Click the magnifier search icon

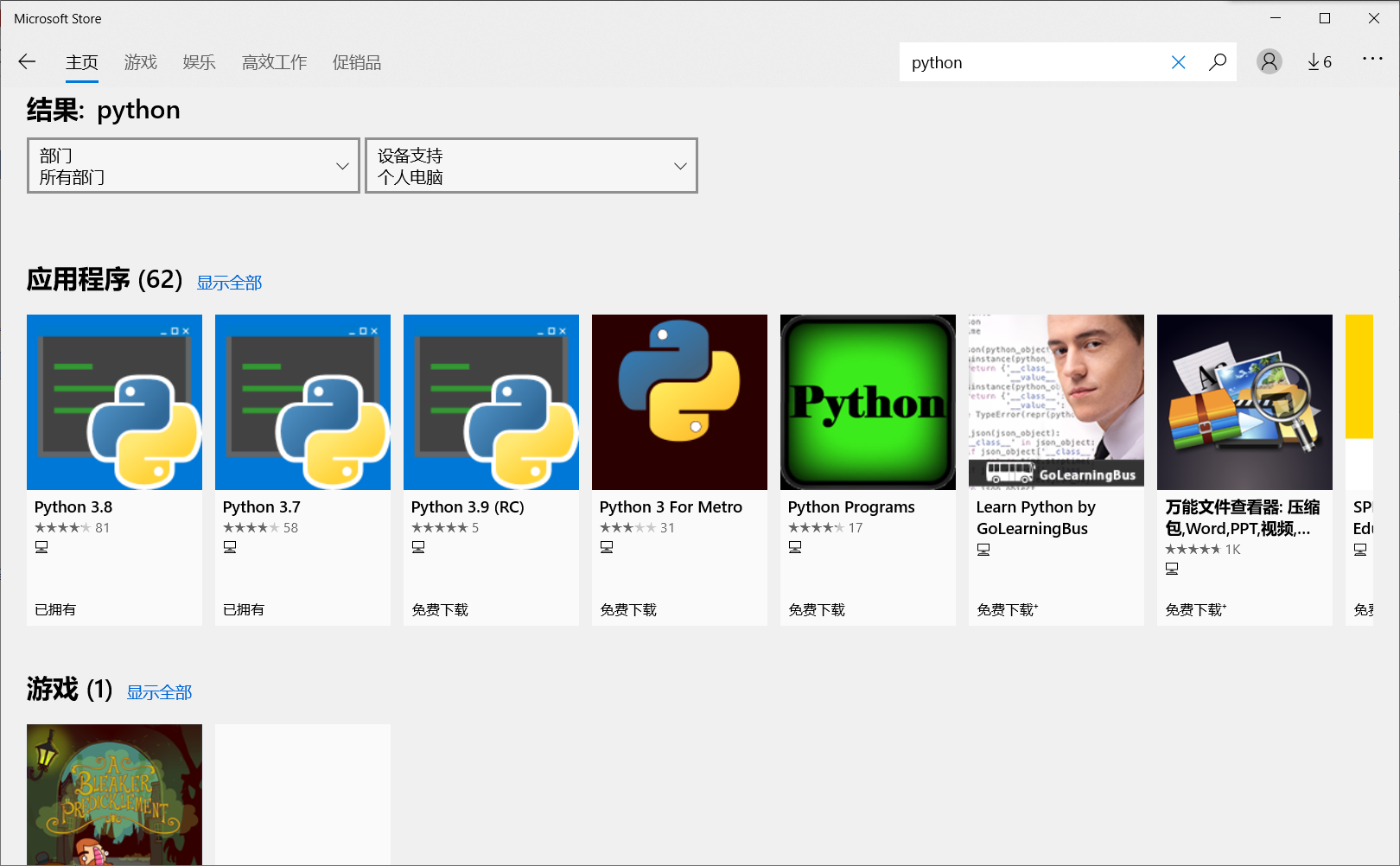1217,62
